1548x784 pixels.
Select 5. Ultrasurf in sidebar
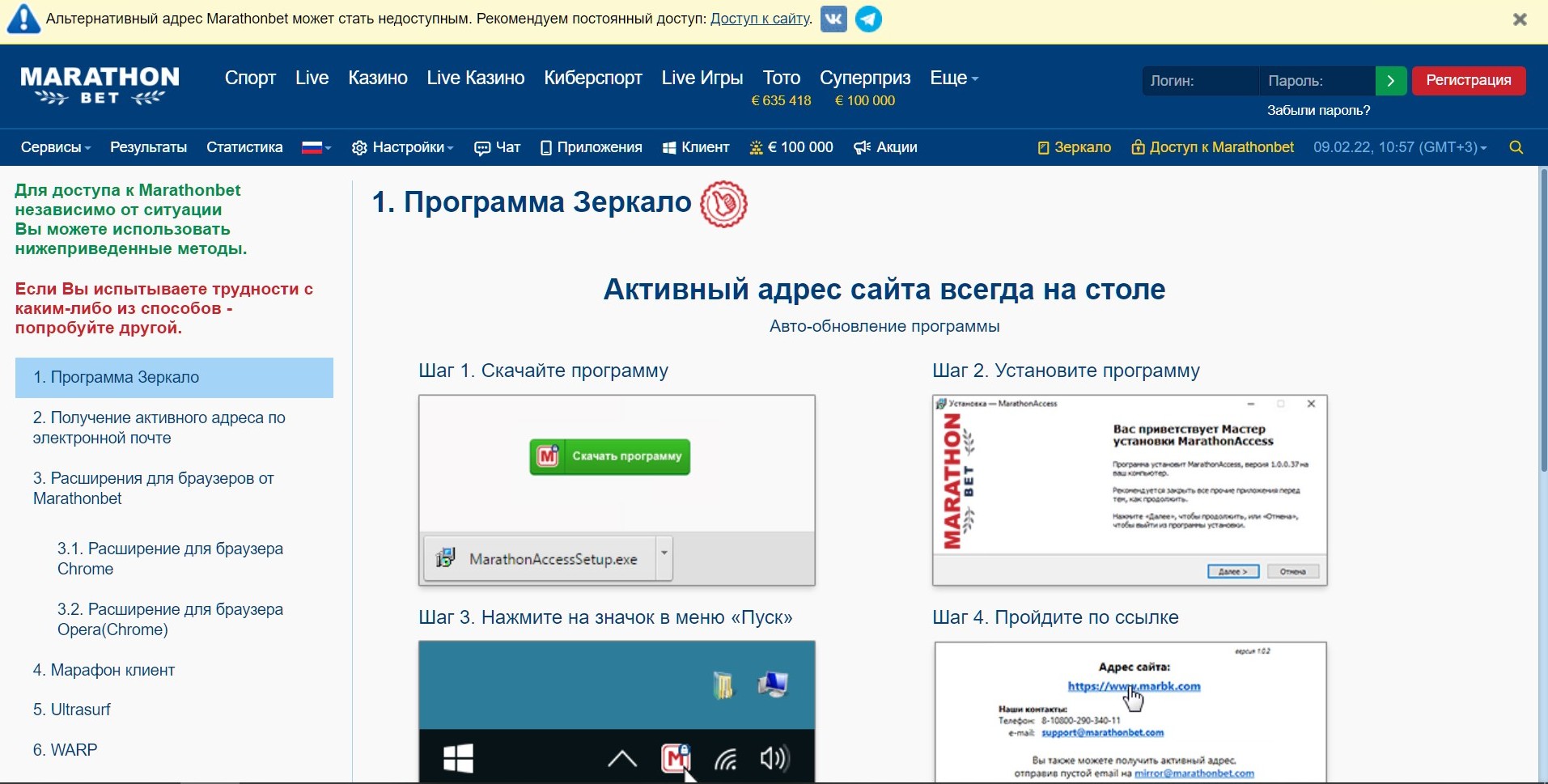[x=71, y=710]
